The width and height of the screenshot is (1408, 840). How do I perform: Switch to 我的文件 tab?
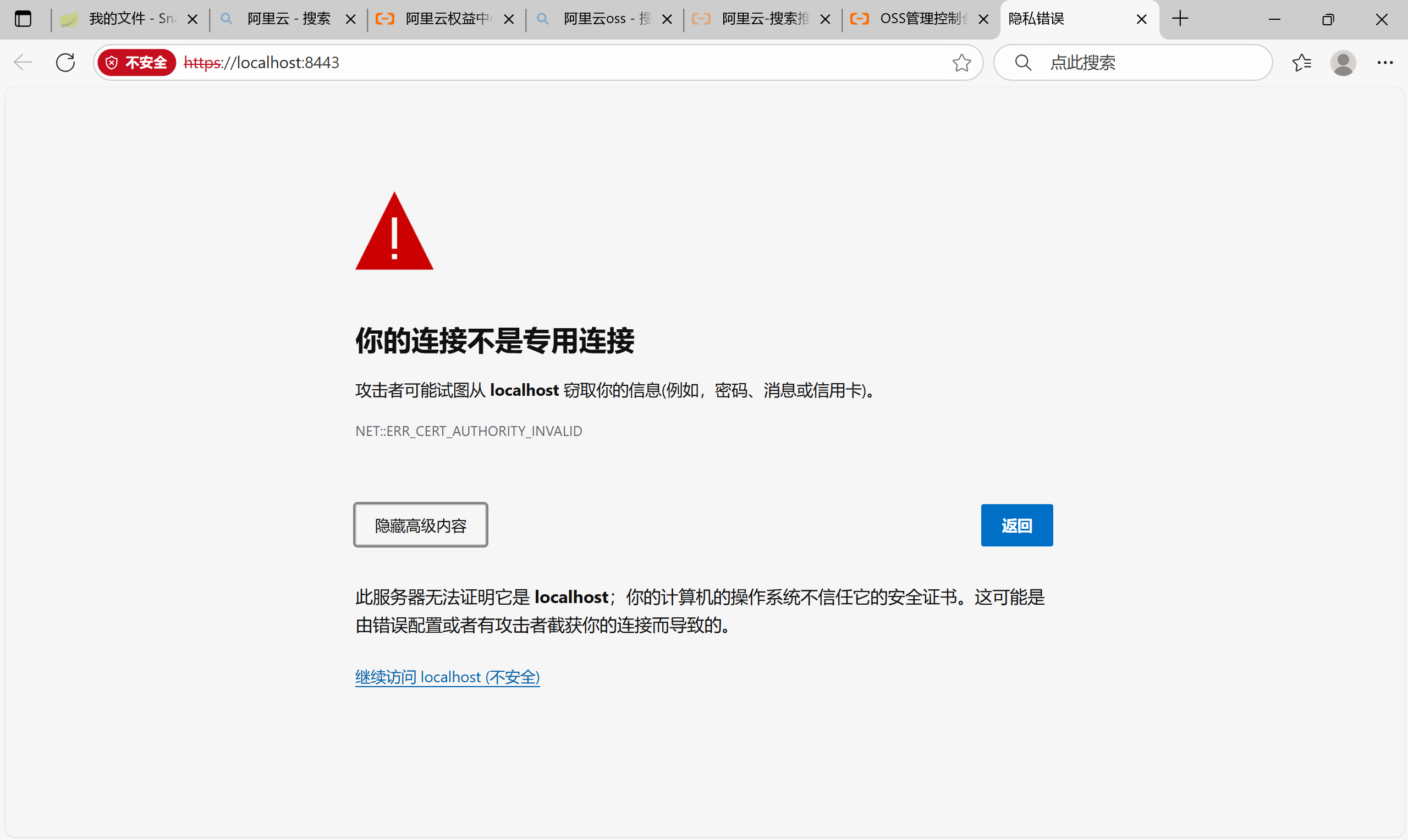pyautogui.click(x=131, y=19)
